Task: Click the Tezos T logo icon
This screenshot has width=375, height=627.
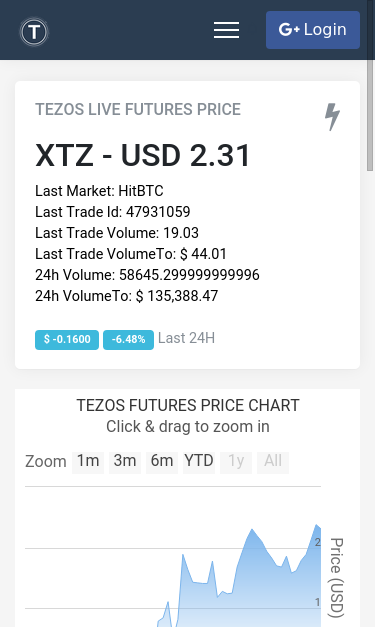Action: [x=34, y=32]
